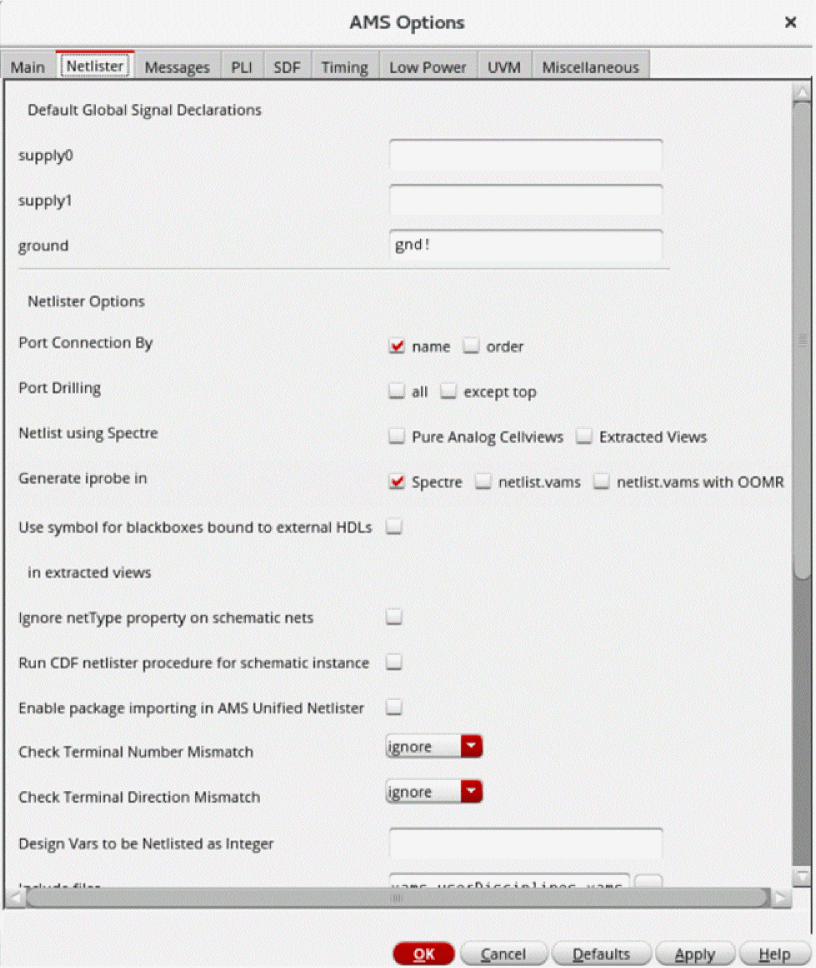Image resolution: width=816 pixels, height=968 pixels.
Task: Open Check Terminal Direction Mismatch dropdown
Action: click(x=434, y=791)
